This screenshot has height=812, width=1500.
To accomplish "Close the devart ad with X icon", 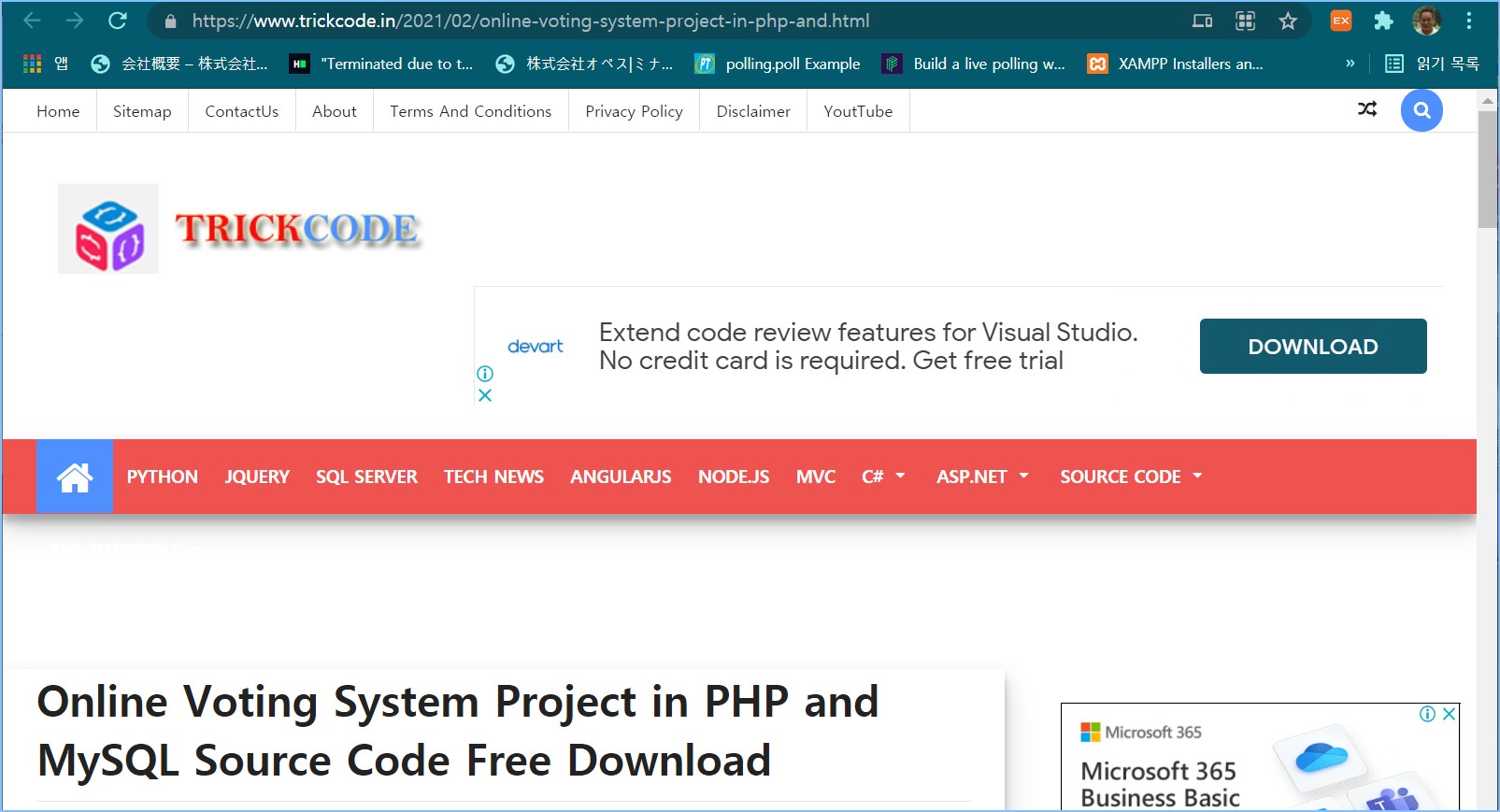I will (485, 395).
